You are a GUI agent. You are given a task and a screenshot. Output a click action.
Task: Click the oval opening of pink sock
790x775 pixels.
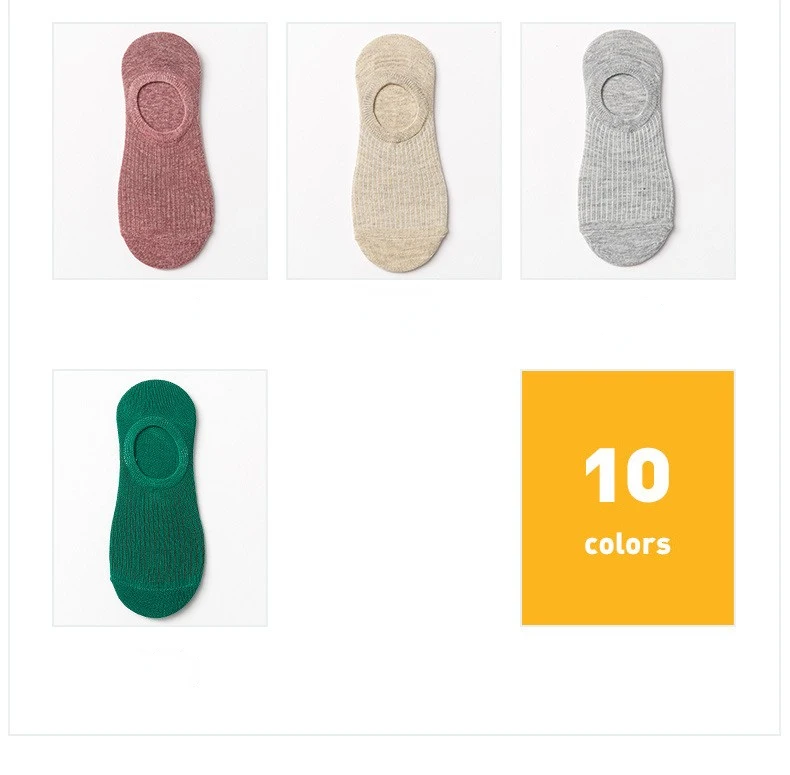pos(161,106)
